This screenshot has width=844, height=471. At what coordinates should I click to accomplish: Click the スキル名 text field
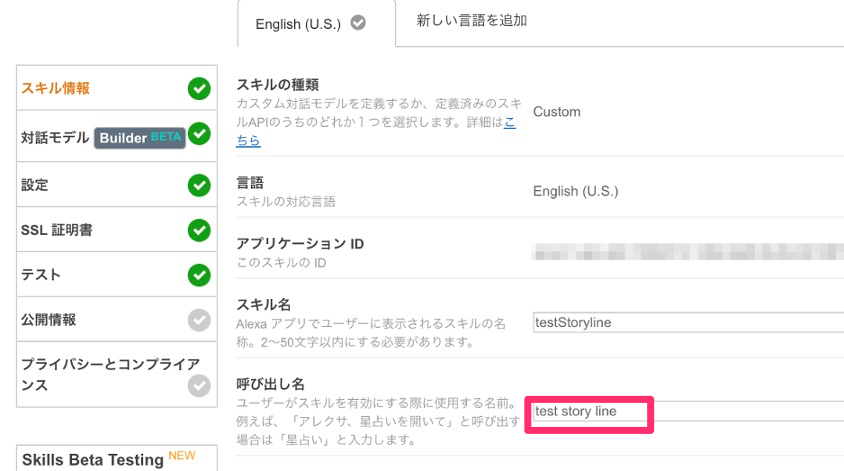(688, 322)
